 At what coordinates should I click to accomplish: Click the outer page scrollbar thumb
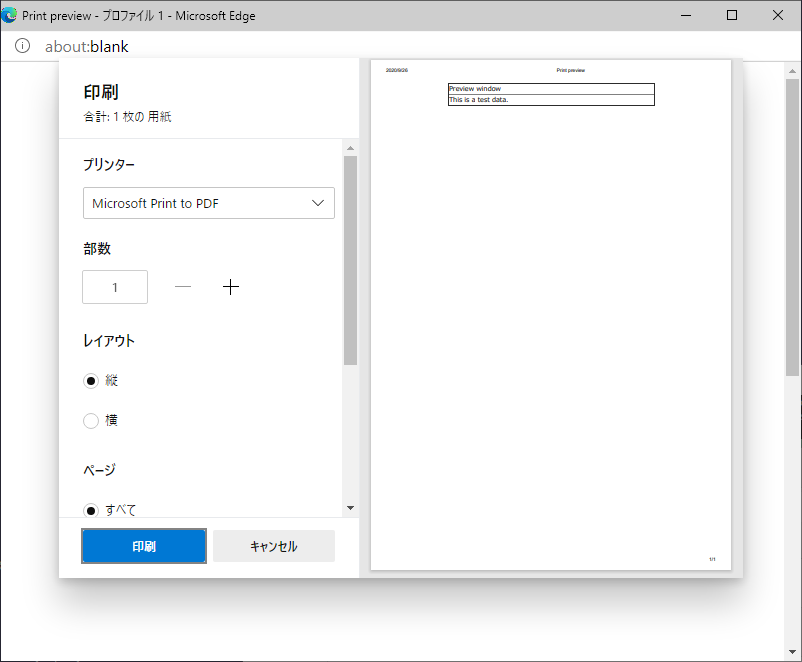click(x=792, y=228)
